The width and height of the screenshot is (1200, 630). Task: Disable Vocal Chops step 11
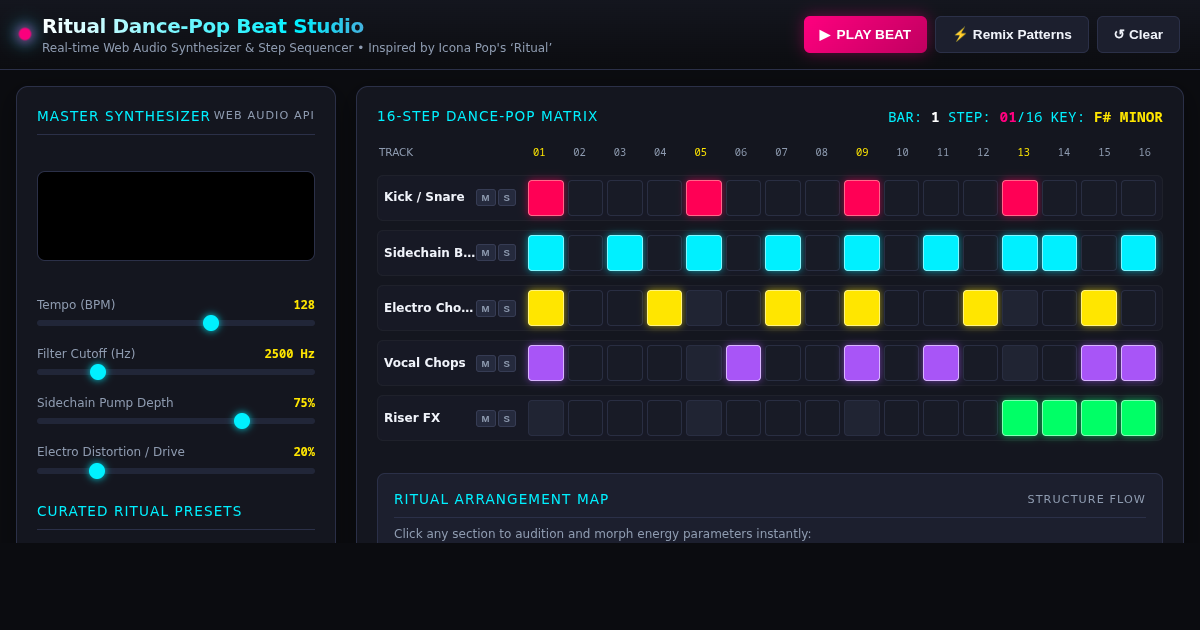click(941, 363)
